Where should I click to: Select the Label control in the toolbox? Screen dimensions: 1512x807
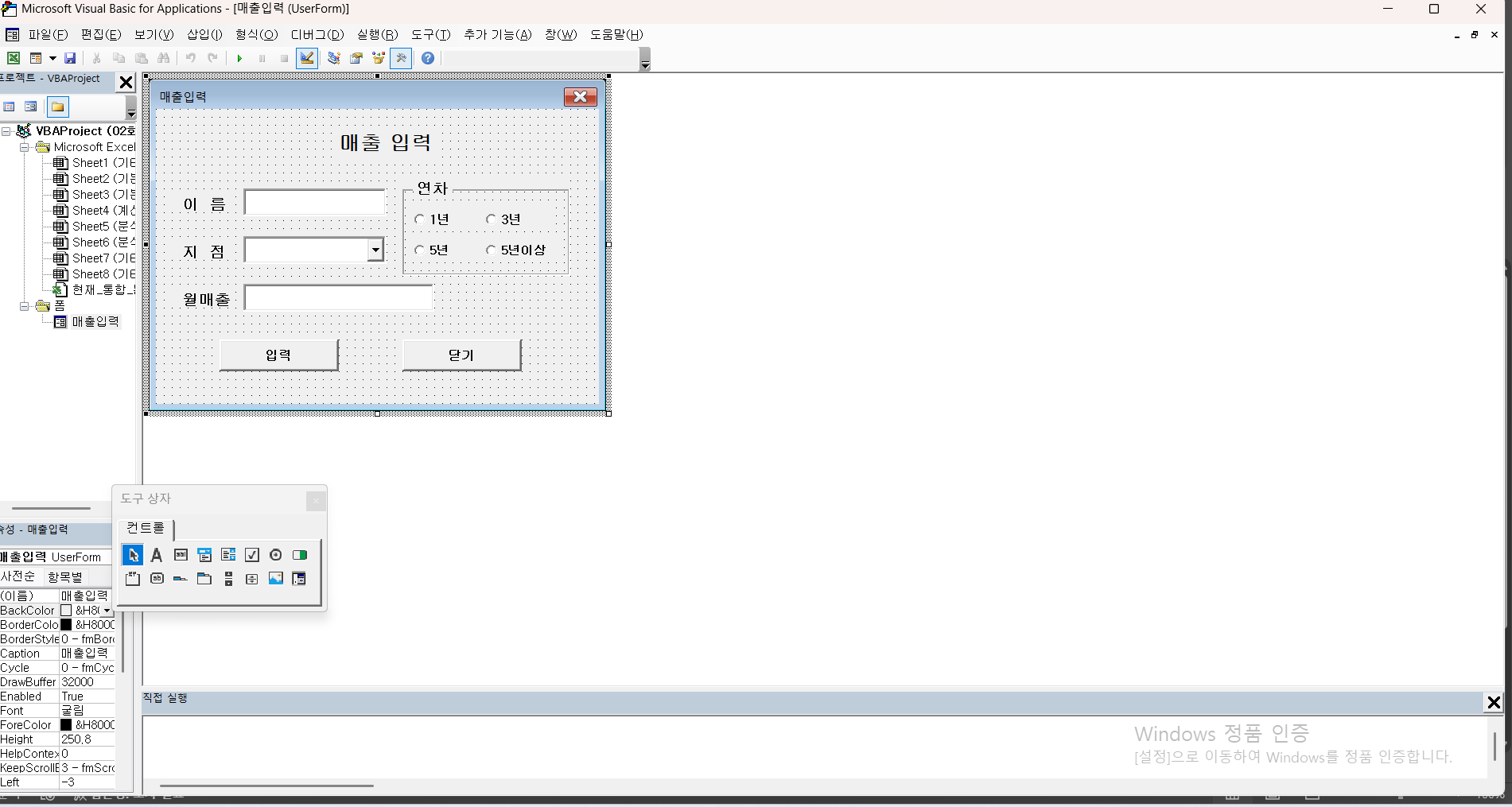(157, 555)
